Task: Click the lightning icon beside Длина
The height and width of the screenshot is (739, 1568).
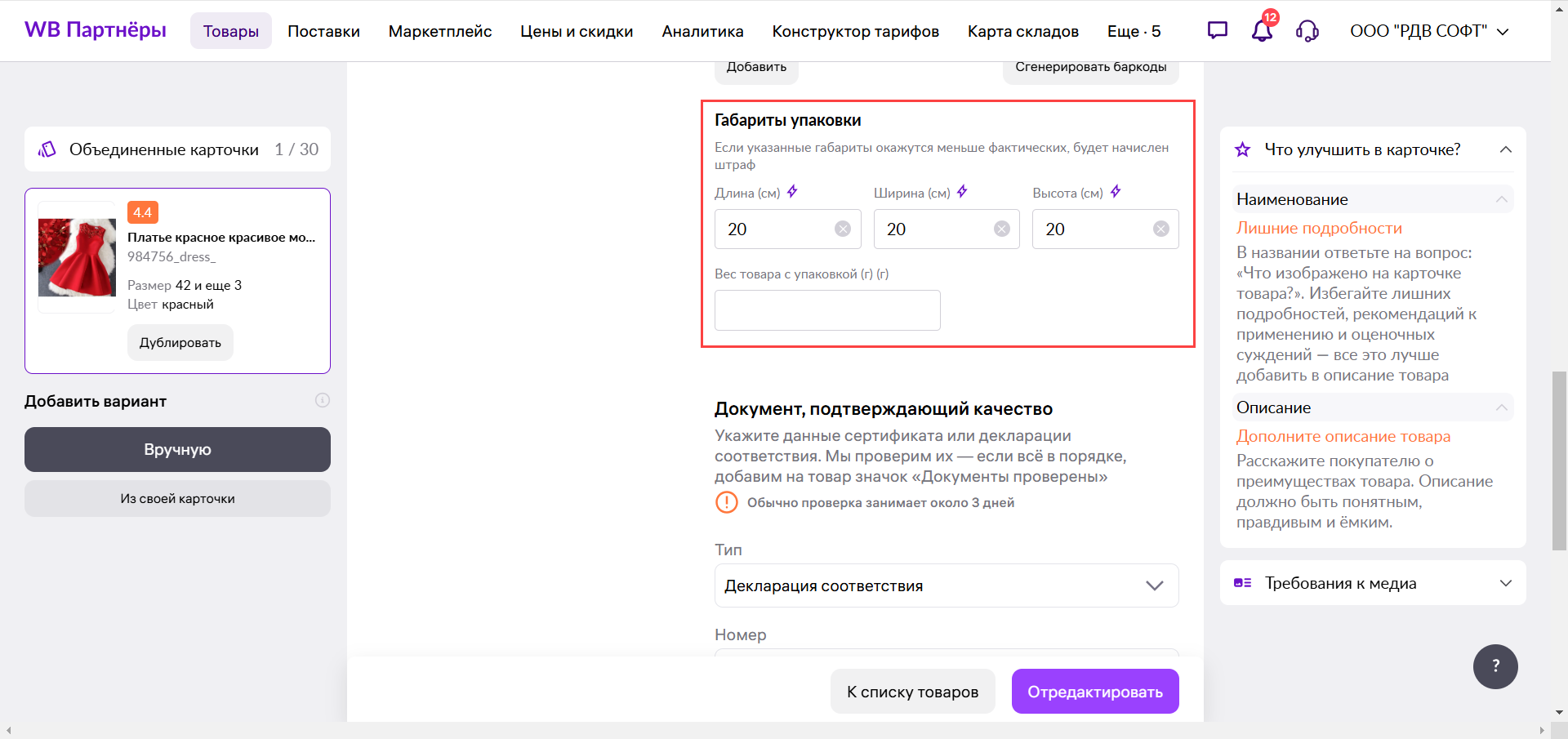Action: 792,192
